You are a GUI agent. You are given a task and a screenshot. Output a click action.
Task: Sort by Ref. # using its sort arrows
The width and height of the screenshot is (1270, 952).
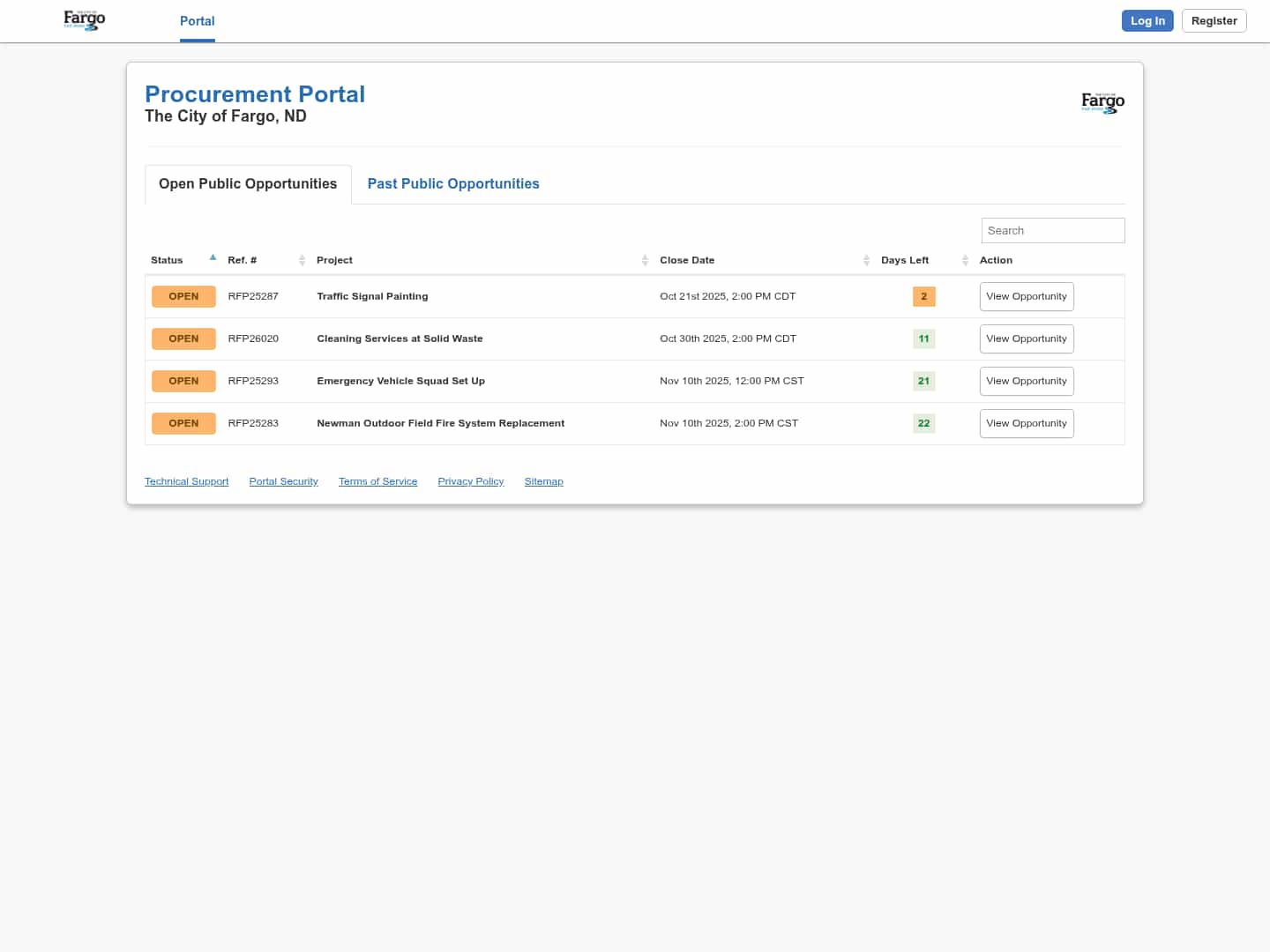tap(302, 260)
